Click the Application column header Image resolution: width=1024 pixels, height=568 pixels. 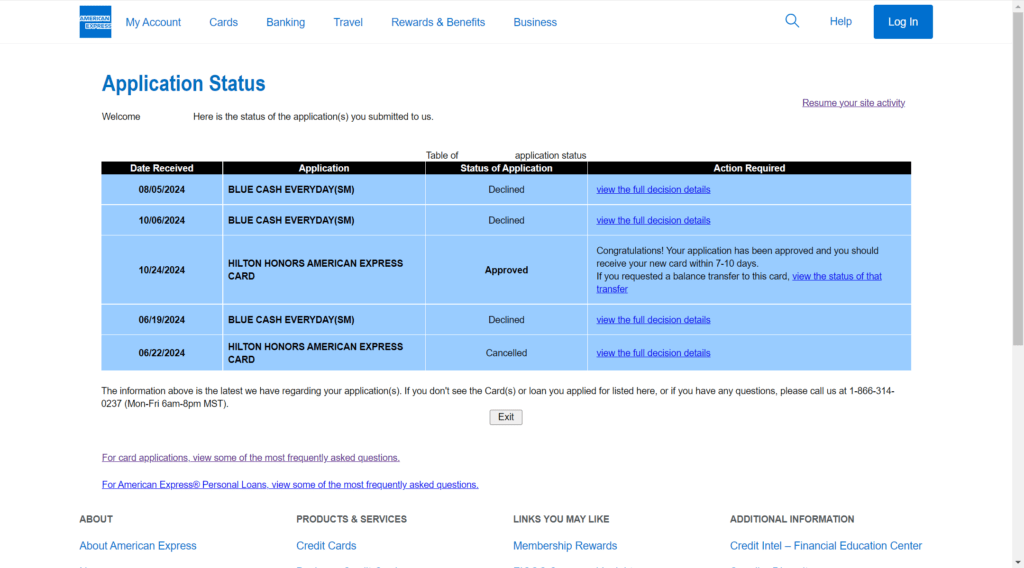(324, 168)
